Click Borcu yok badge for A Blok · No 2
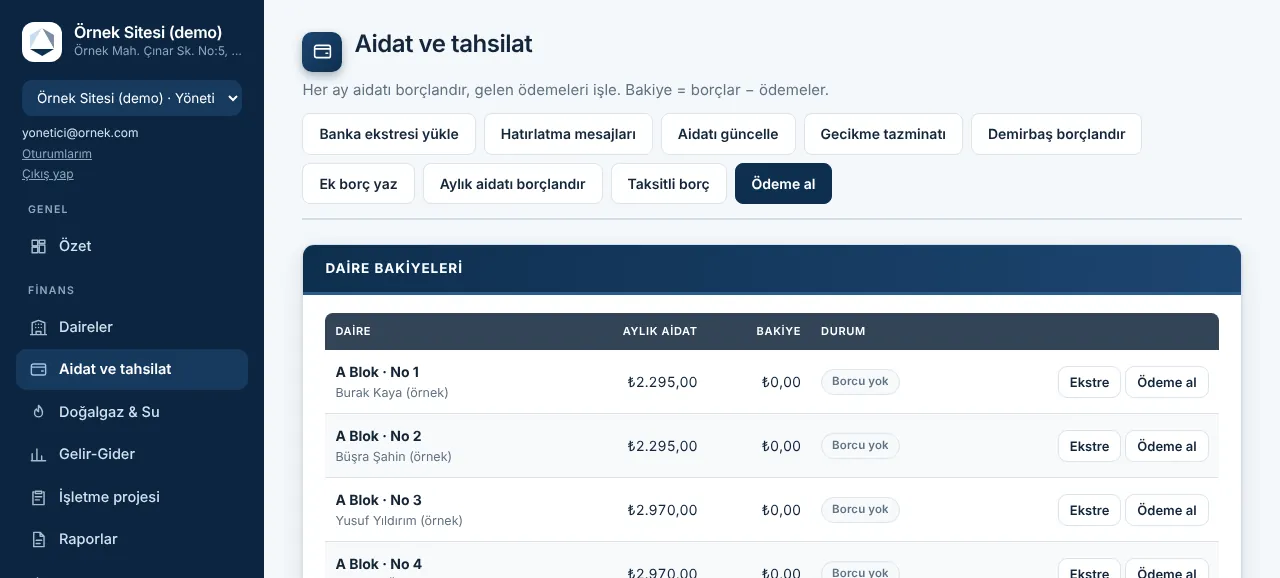 point(860,446)
